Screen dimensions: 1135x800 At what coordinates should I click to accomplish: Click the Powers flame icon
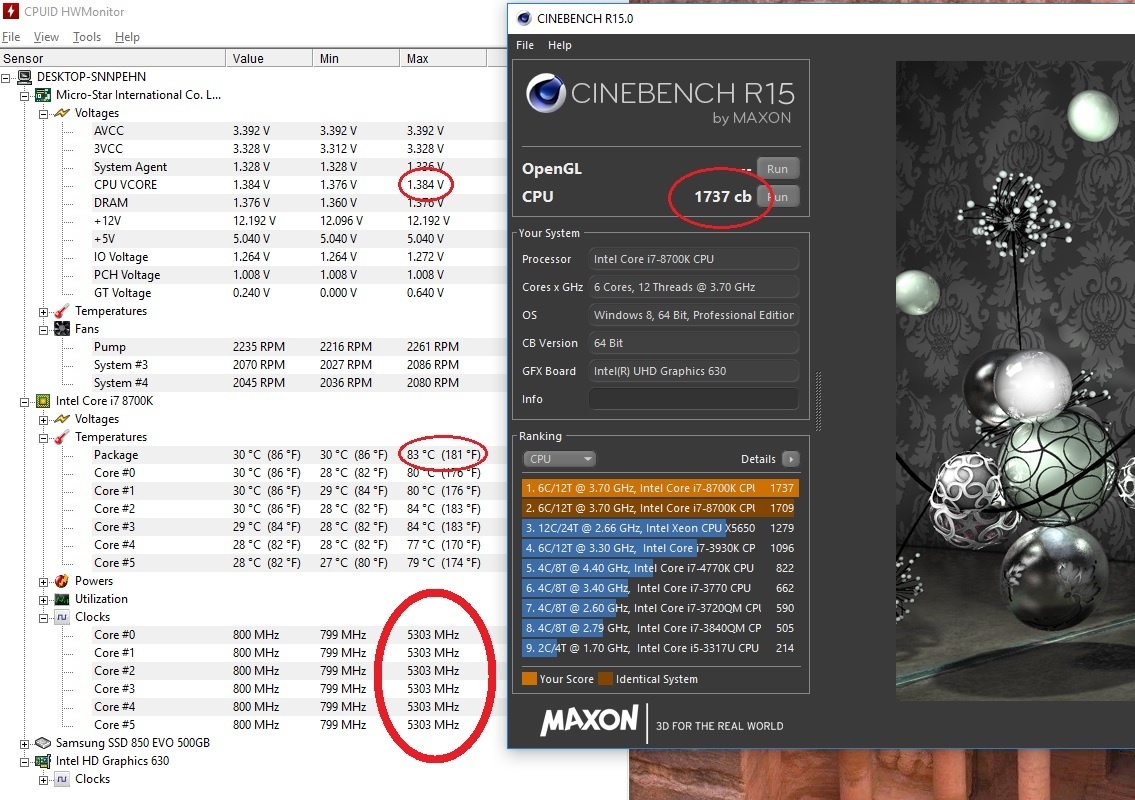pos(62,581)
